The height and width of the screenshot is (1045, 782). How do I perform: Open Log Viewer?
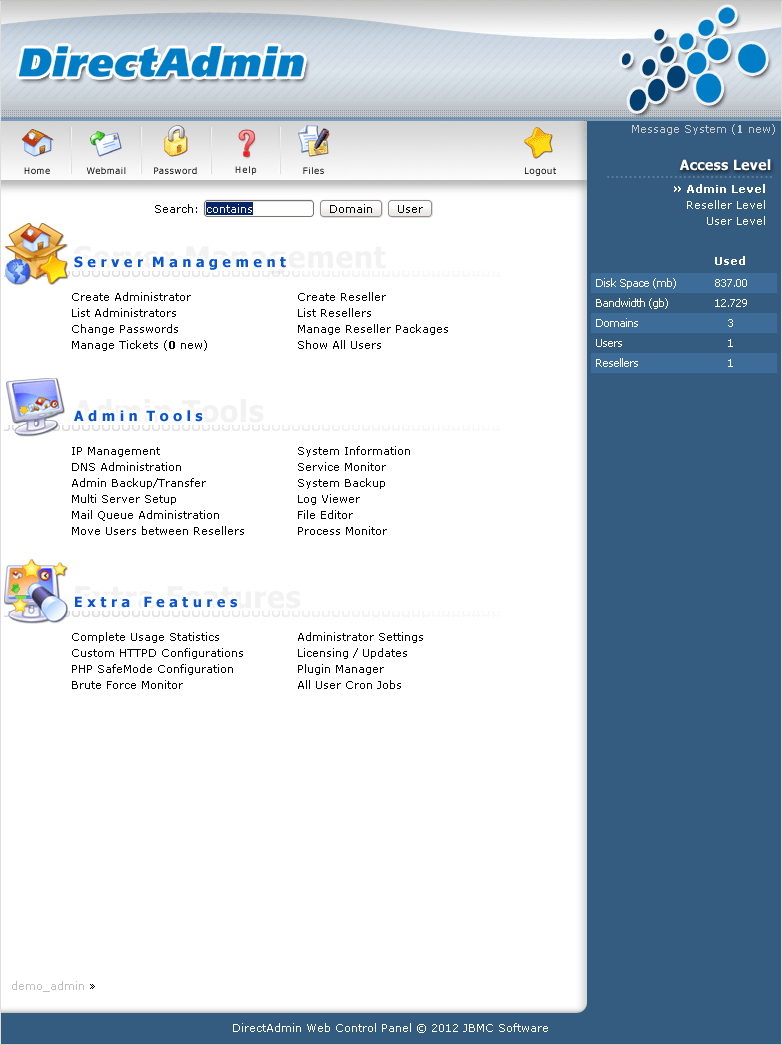[328, 499]
